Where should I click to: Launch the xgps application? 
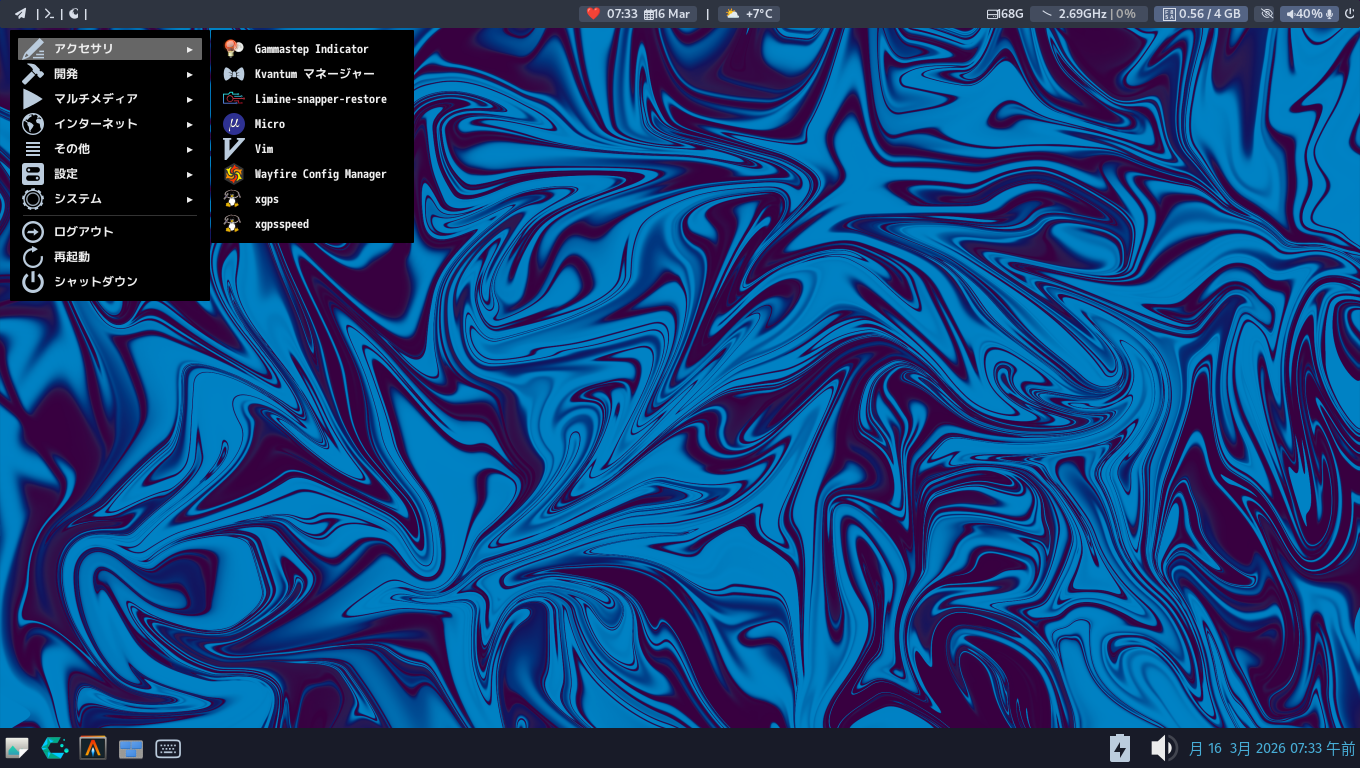[312, 199]
